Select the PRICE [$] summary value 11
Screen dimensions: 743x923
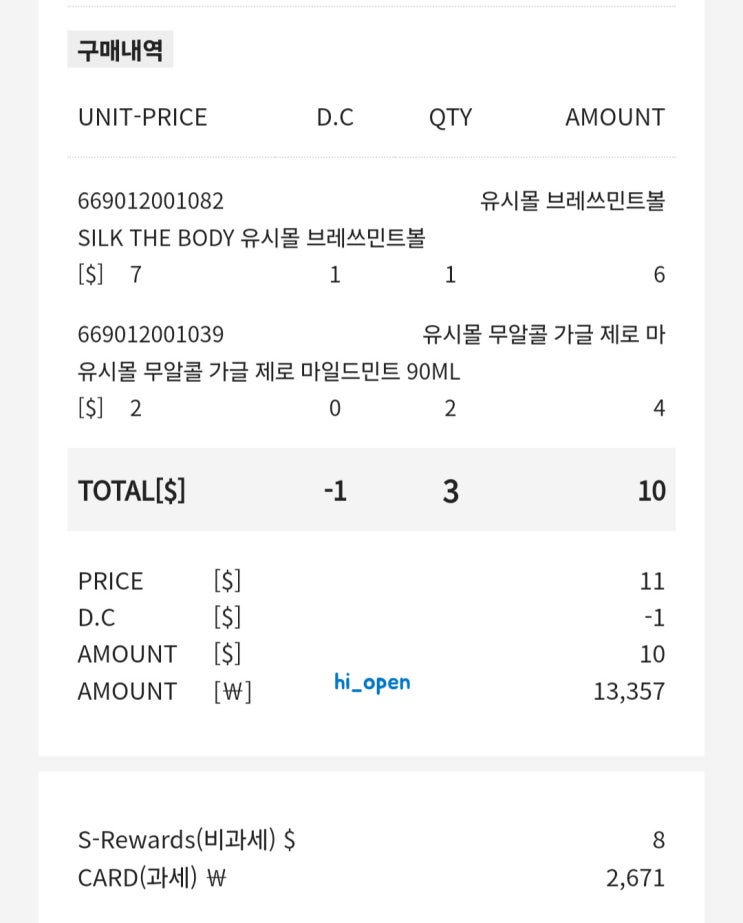(x=652, y=581)
